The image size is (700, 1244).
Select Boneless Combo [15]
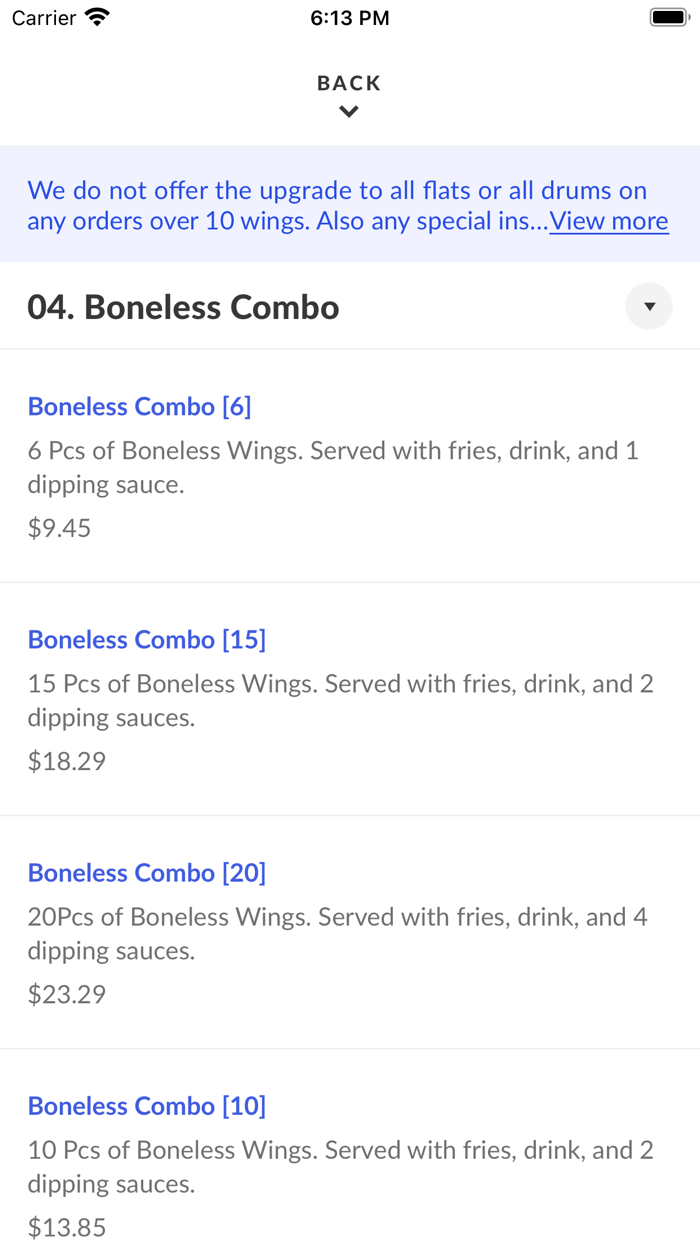click(x=147, y=639)
